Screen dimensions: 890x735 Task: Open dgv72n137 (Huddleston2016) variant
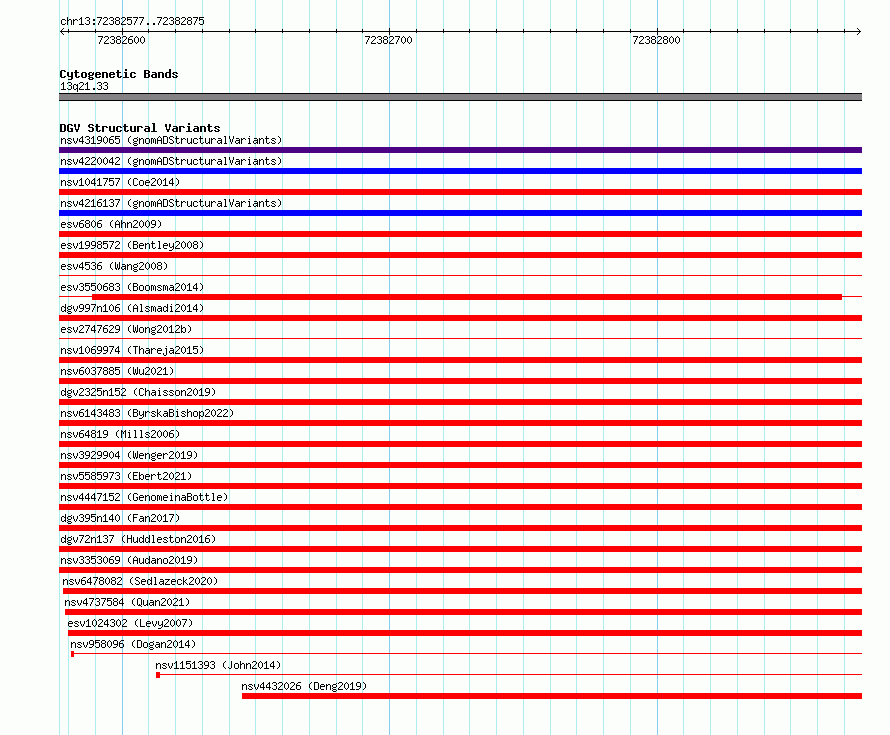[138, 539]
